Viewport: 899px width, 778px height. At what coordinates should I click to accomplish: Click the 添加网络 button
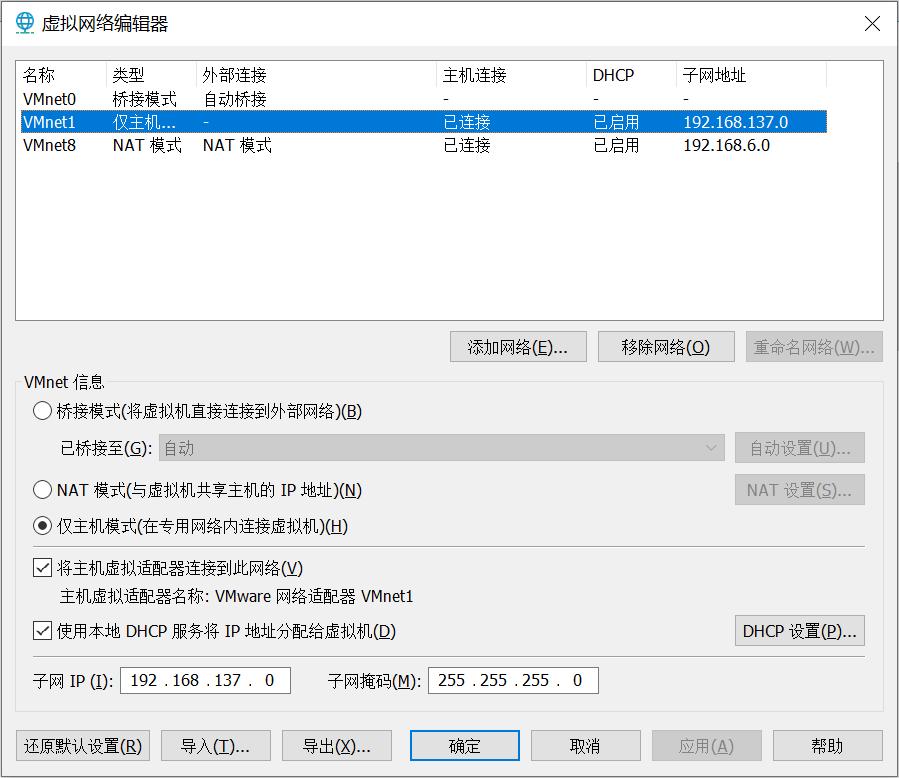tap(518, 346)
